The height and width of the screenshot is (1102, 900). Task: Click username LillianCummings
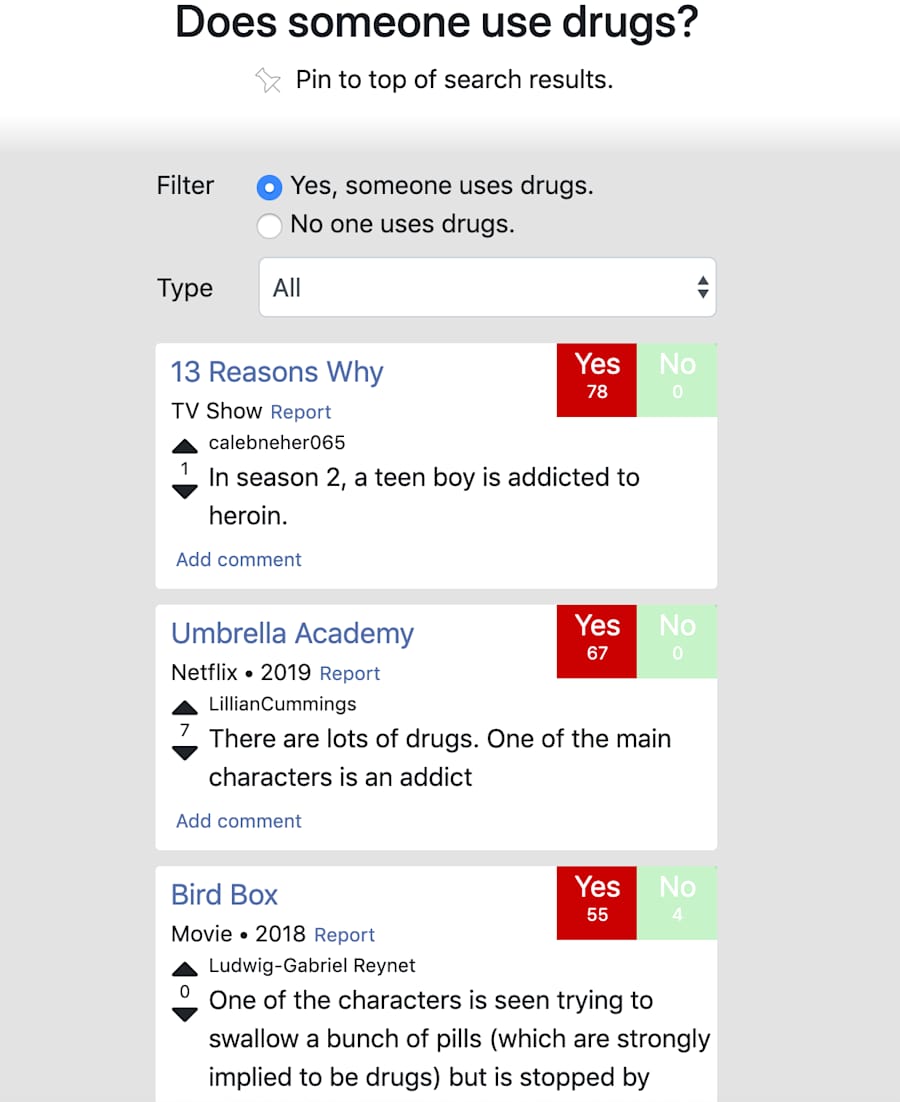click(282, 704)
